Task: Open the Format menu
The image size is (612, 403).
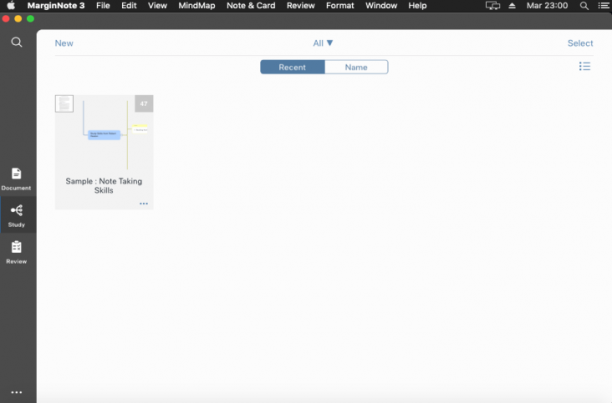Action: point(340,5)
